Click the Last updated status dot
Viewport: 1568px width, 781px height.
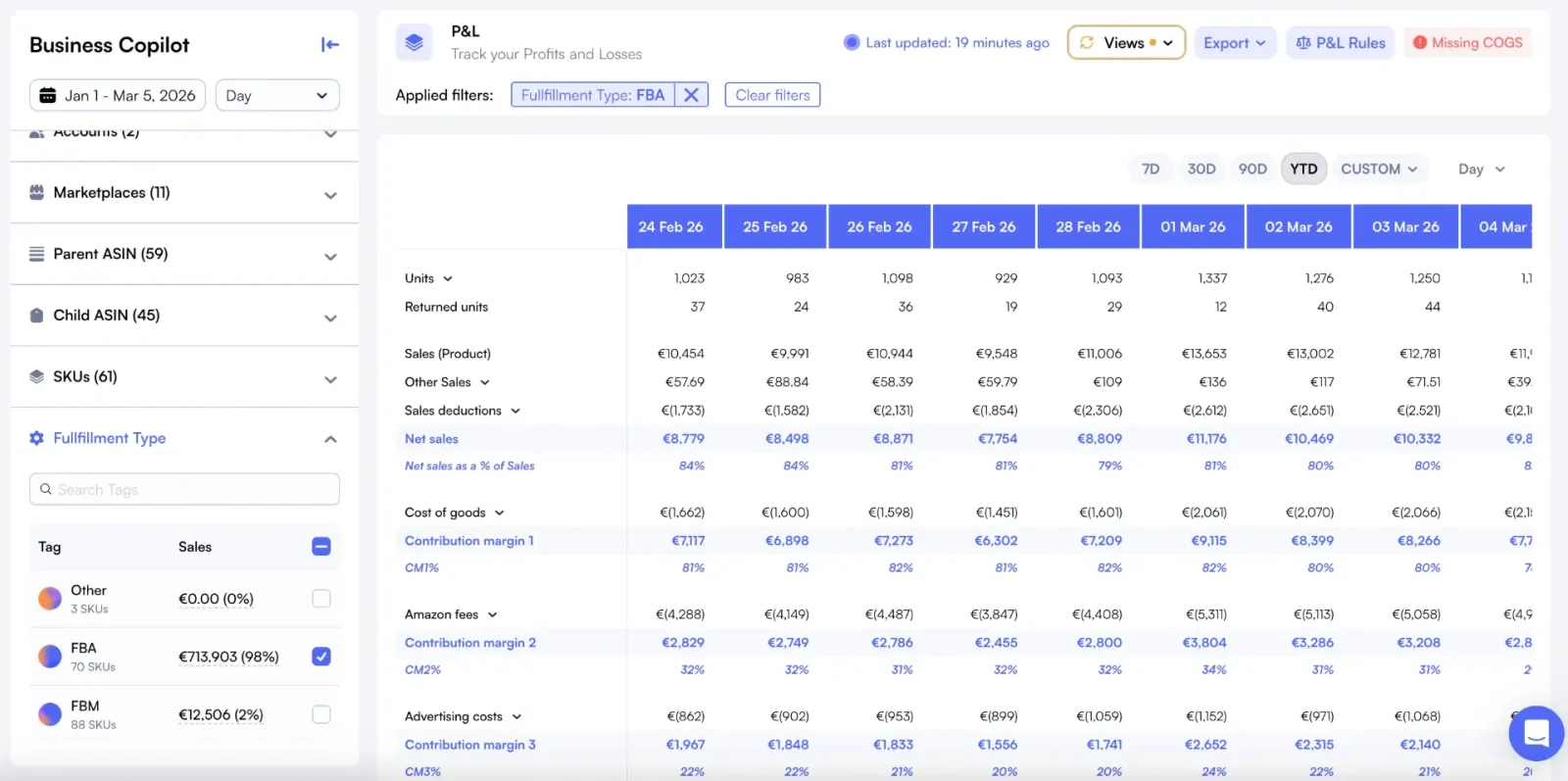click(852, 42)
